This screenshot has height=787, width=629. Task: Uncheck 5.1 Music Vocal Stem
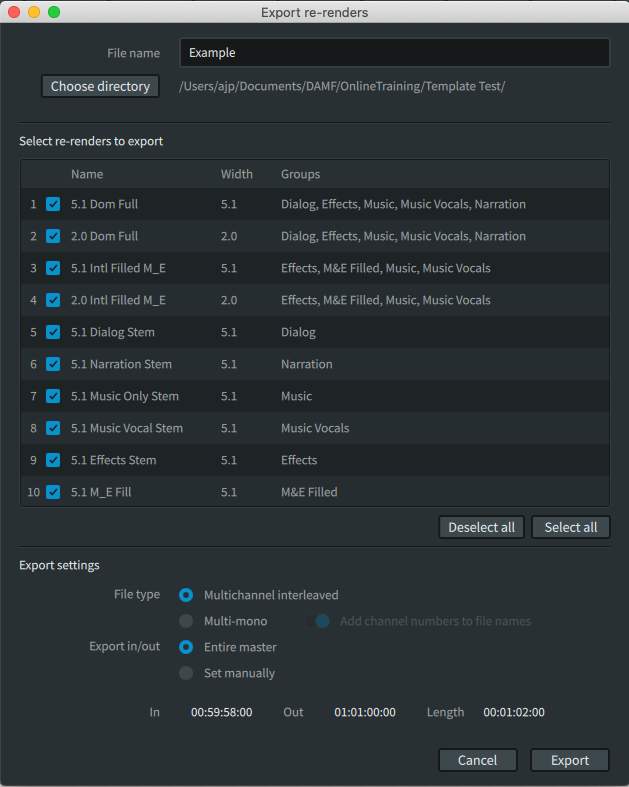pos(53,428)
